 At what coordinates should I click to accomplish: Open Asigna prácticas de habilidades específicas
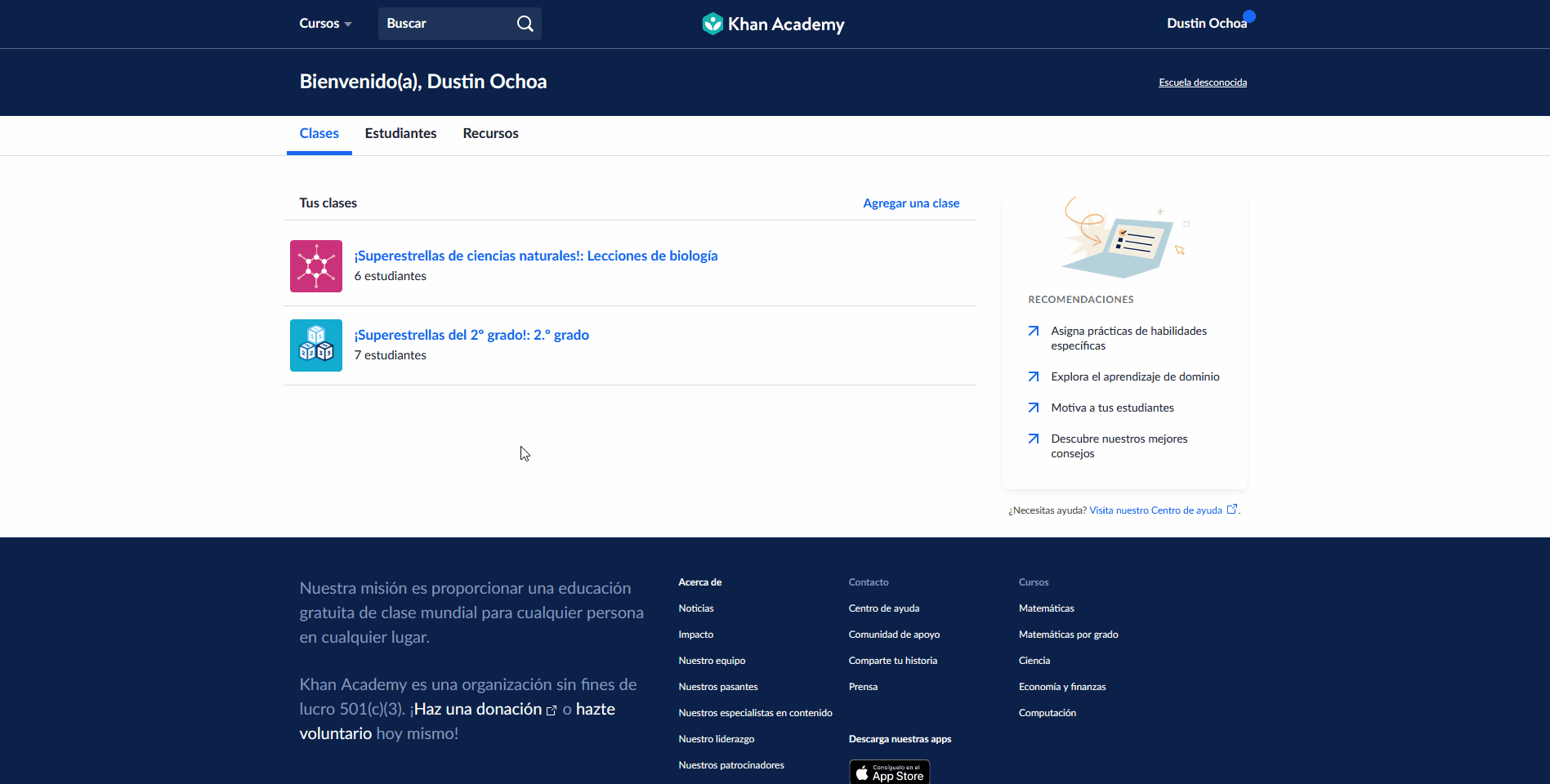(x=1129, y=338)
